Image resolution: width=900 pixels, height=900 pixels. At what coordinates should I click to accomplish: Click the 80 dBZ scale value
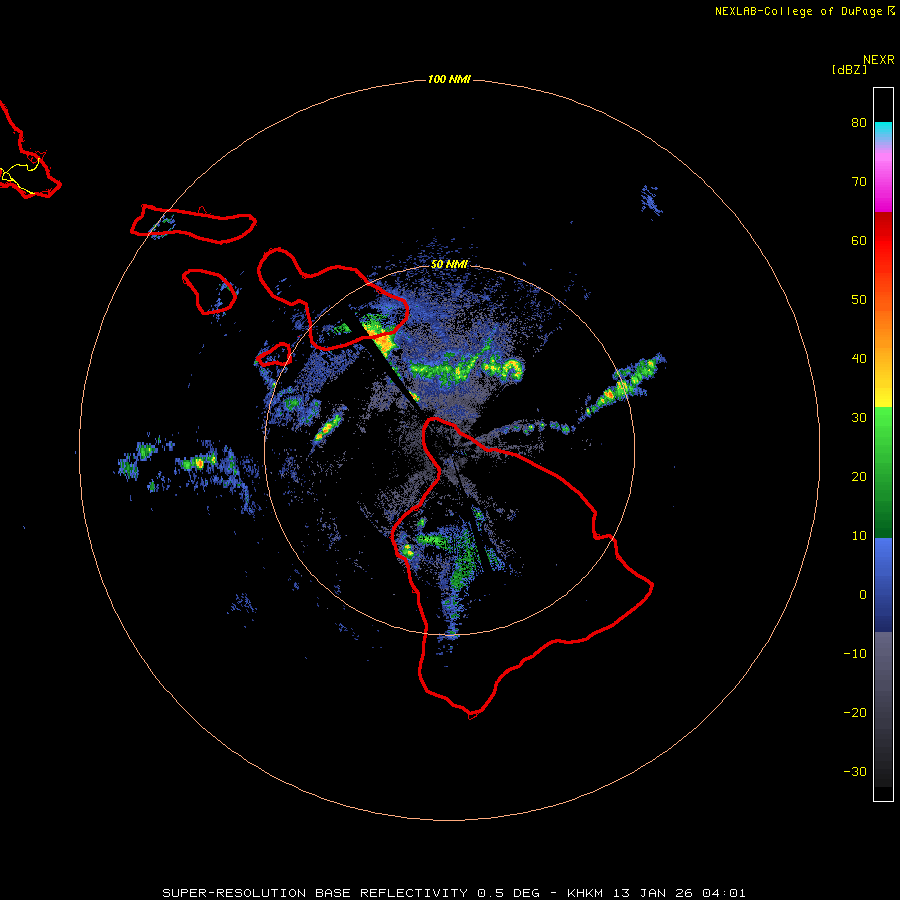pos(859,123)
